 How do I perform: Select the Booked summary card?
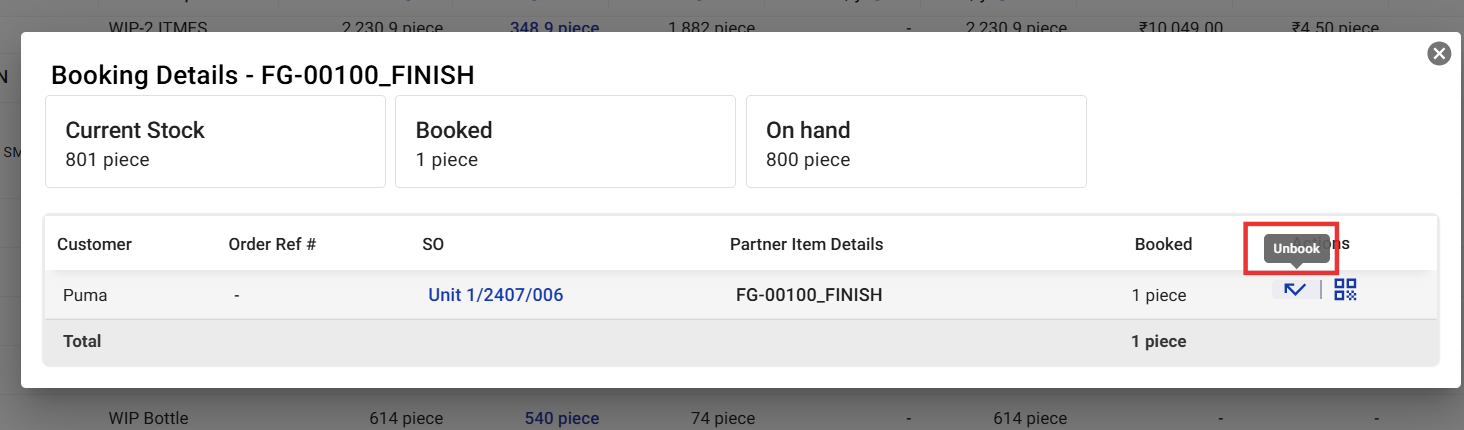[x=565, y=141]
